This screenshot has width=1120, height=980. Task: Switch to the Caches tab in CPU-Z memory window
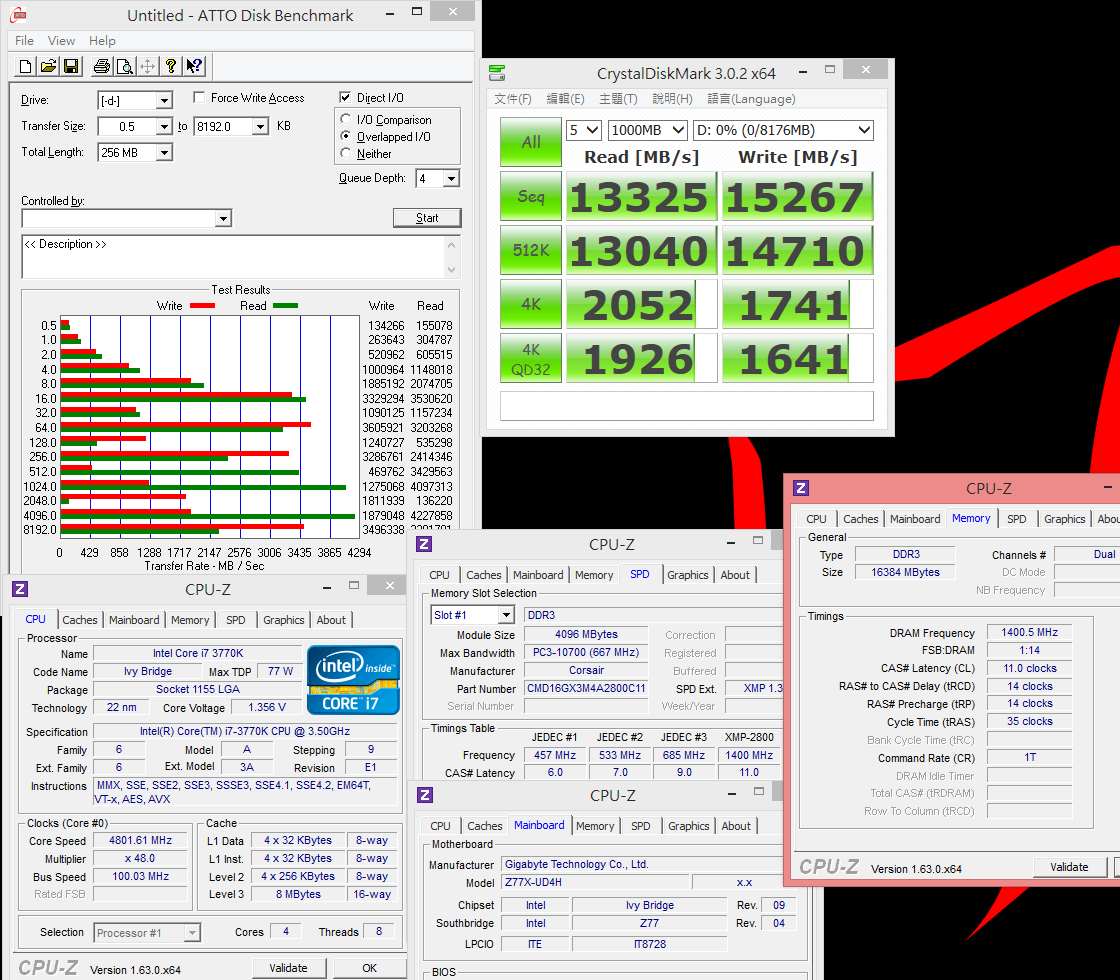(860, 519)
